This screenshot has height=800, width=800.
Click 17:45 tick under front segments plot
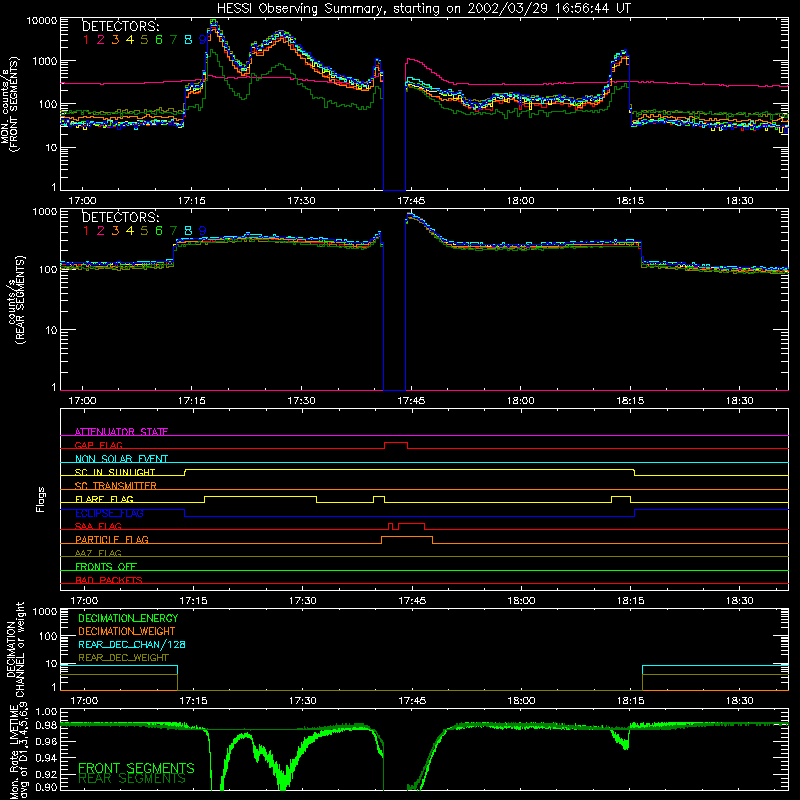tap(411, 201)
